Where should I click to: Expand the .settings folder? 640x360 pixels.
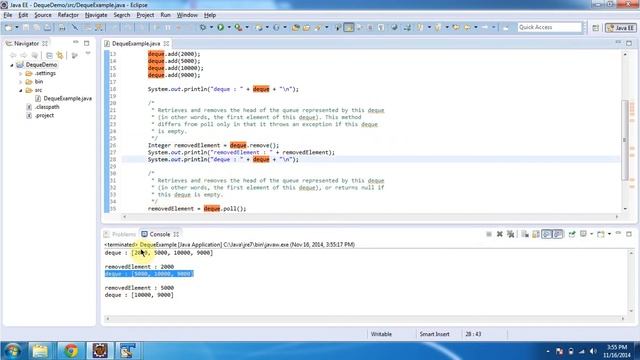coord(20,73)
